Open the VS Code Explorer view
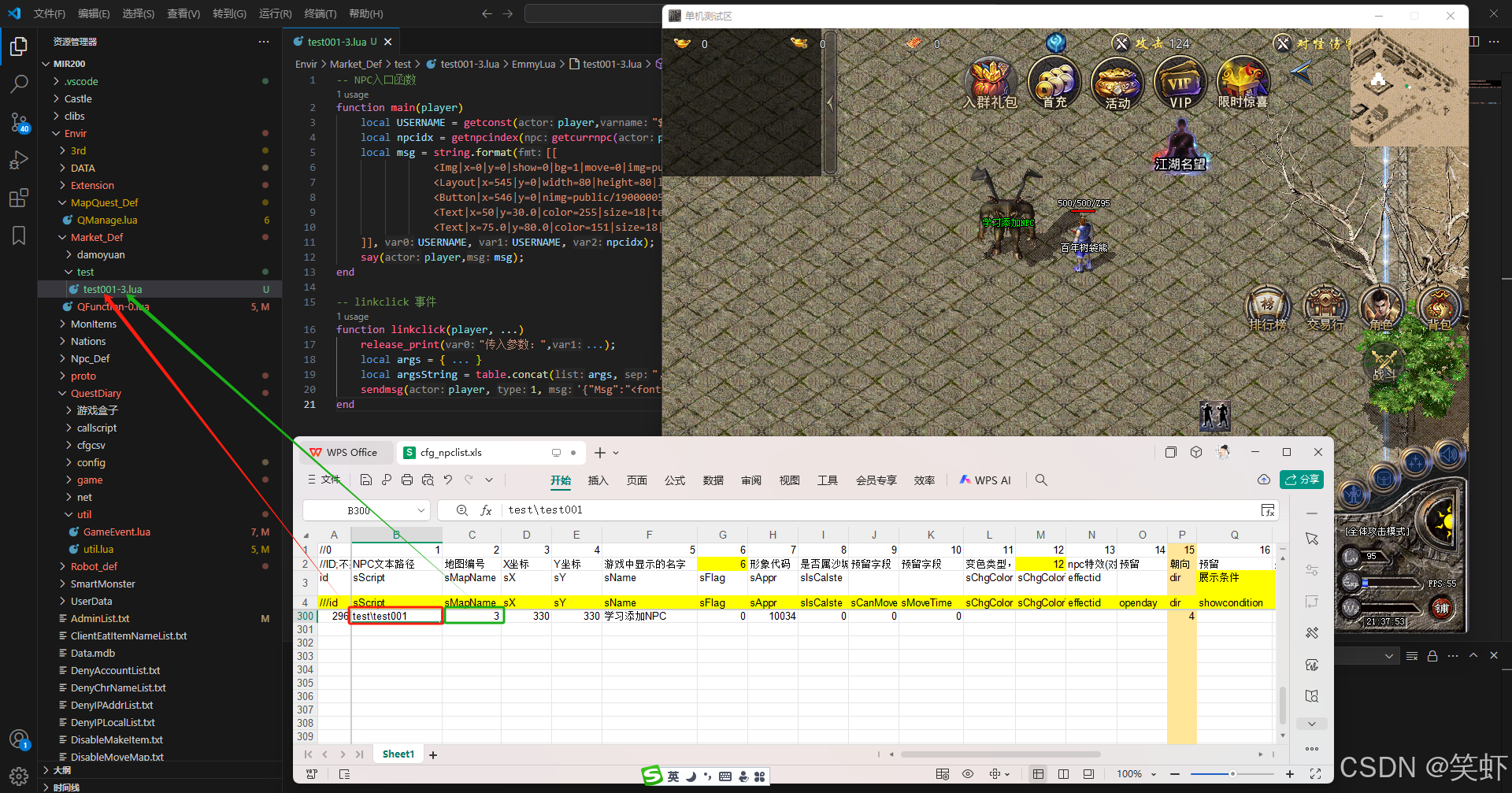Screen dimensions: 1512x793 19,46
